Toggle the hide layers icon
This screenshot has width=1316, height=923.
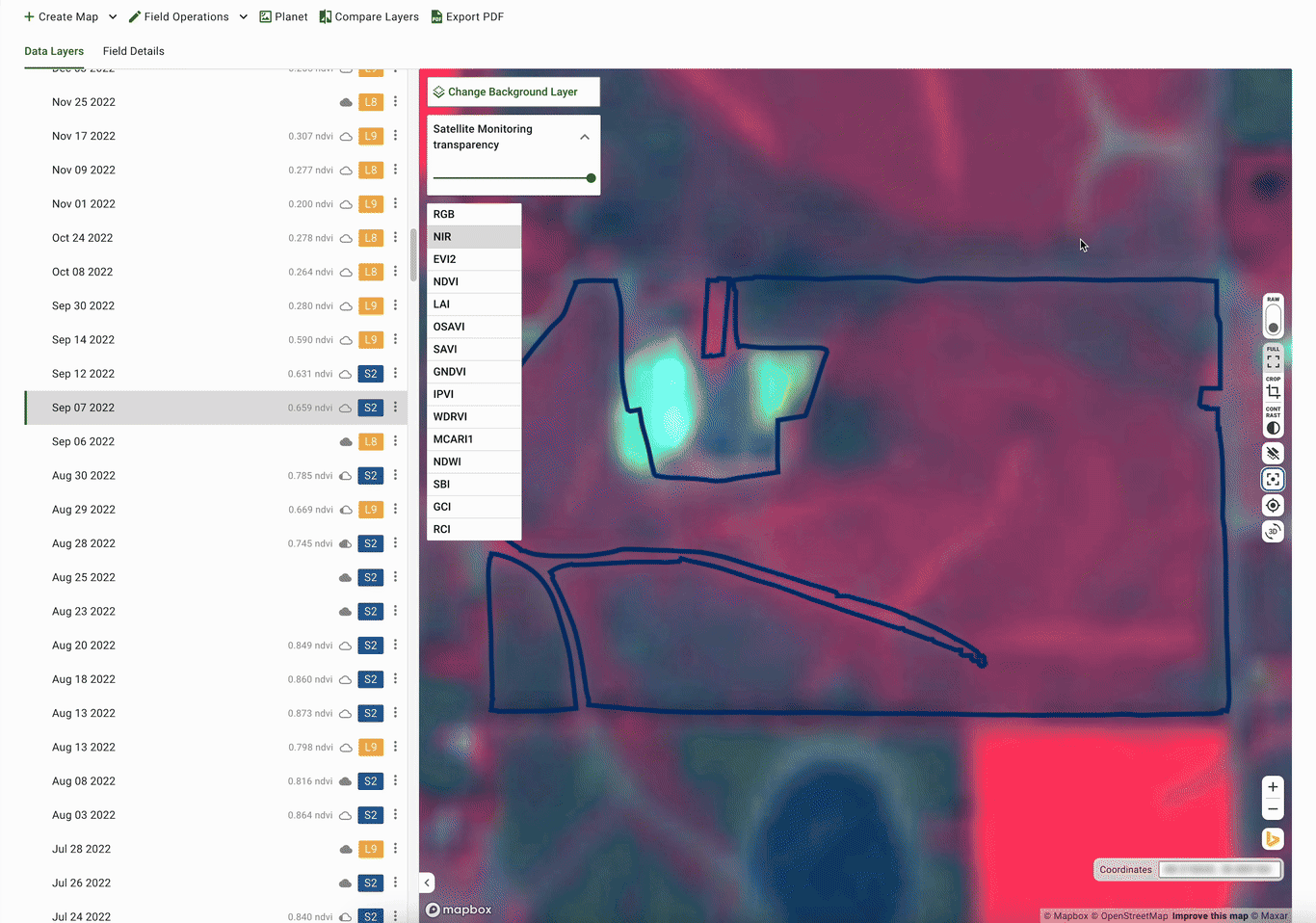1273,453
